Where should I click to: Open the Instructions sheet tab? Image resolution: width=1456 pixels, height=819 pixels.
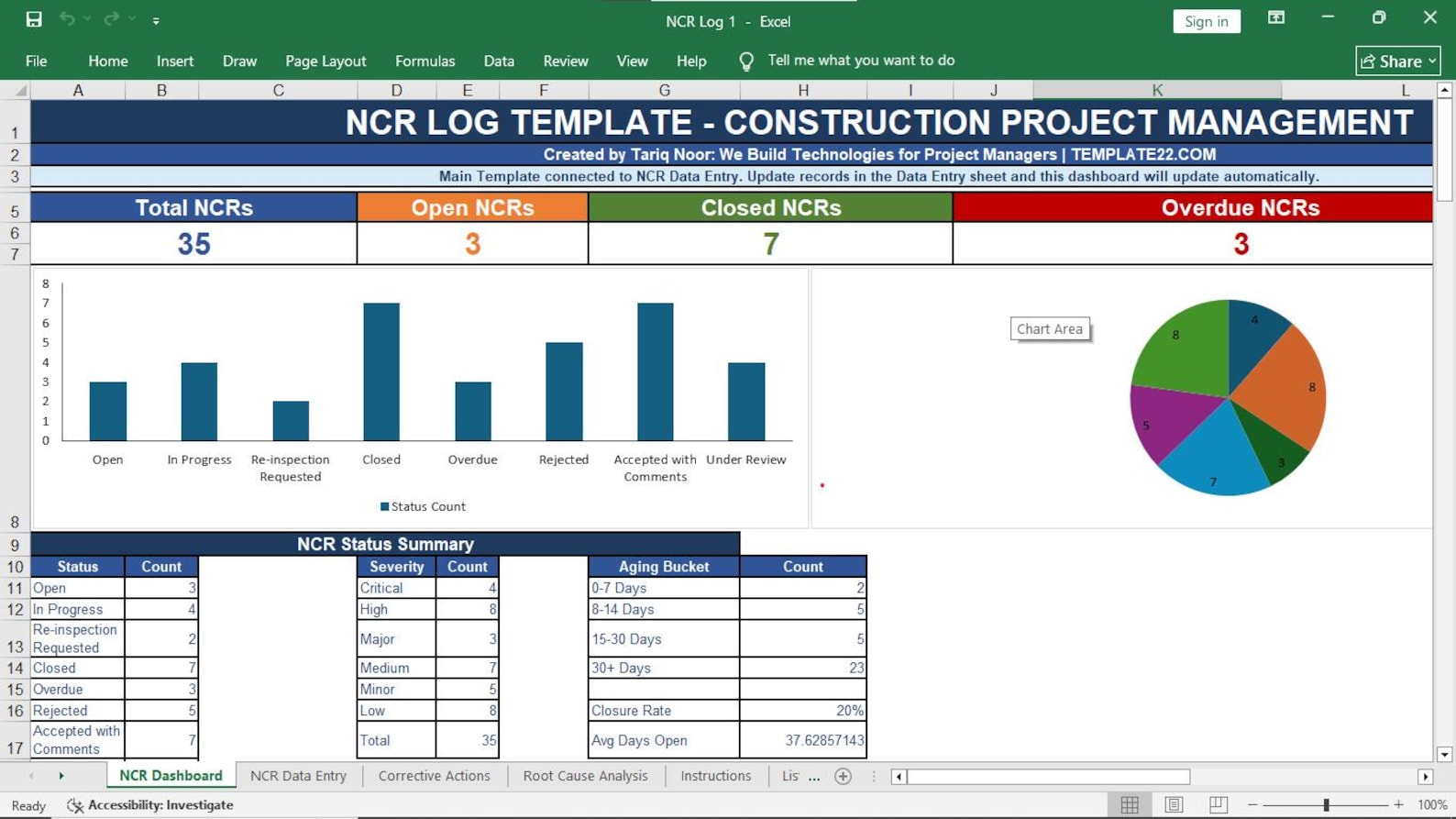715,776
